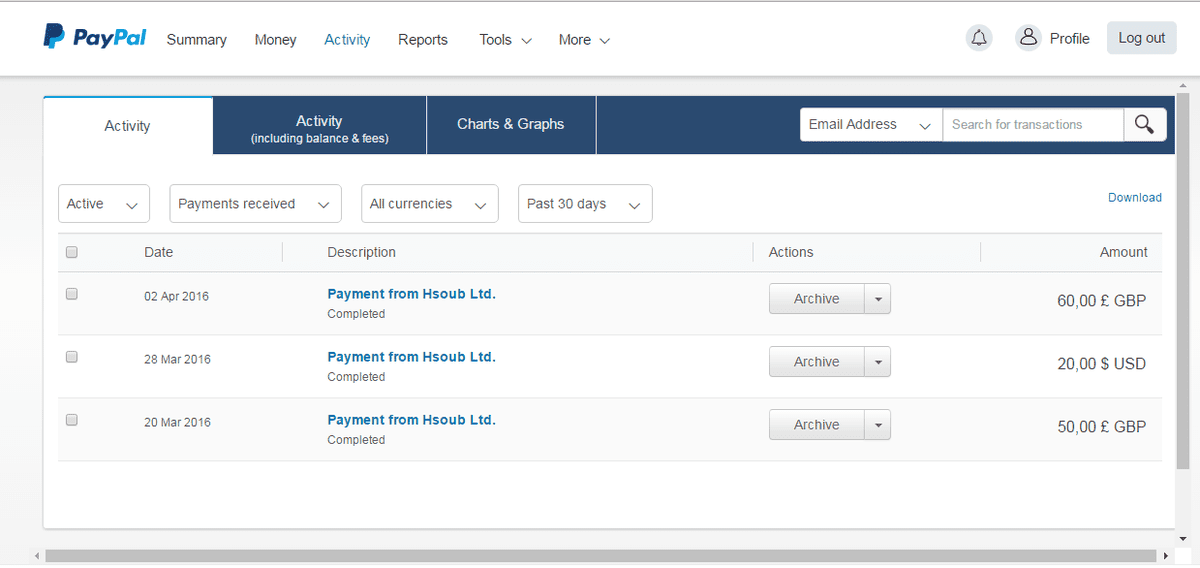Select all transactions with header checkbox

72,252
